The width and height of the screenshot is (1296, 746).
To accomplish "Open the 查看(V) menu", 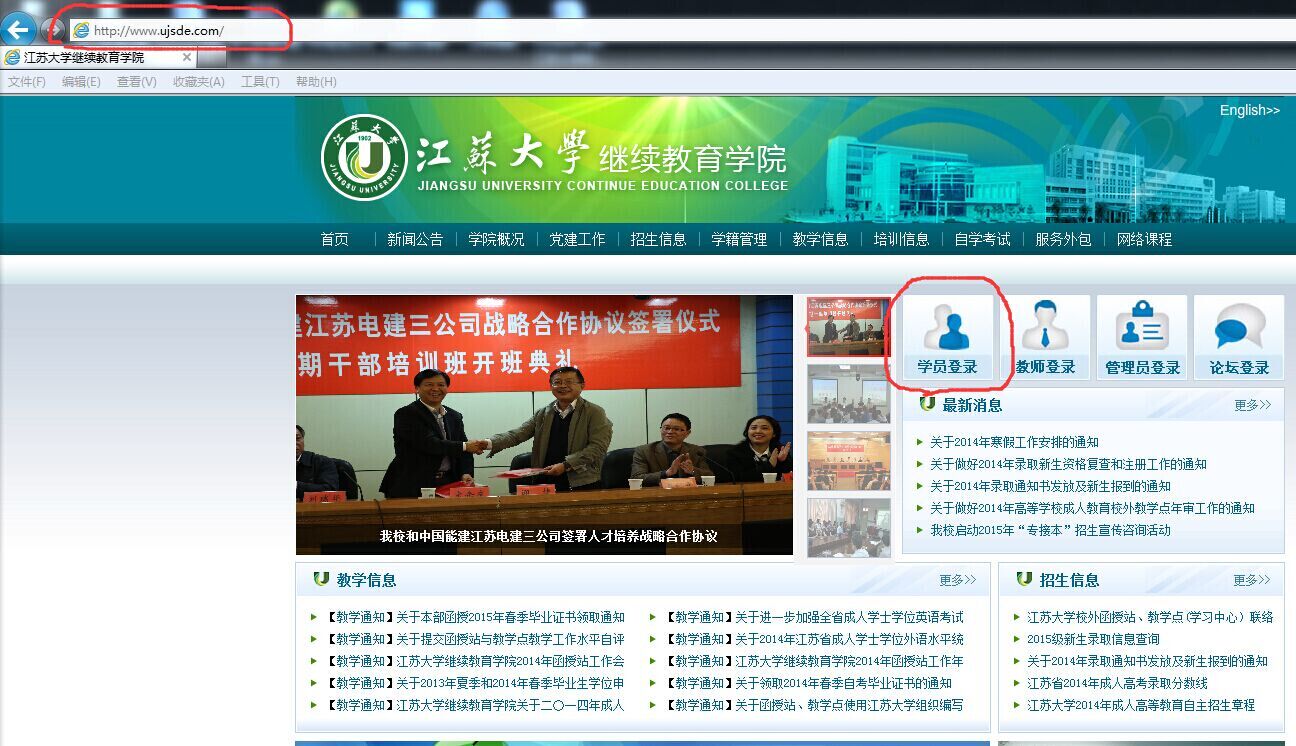I will click(137, 82).
